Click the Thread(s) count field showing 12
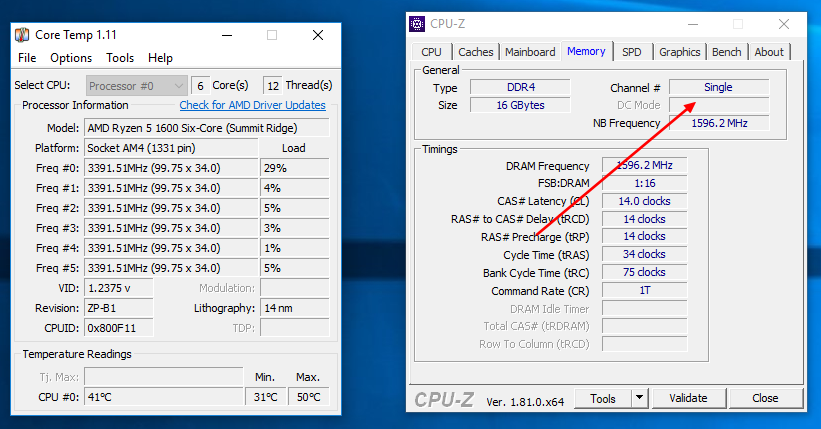821x429 pixels. coord(273,85)
